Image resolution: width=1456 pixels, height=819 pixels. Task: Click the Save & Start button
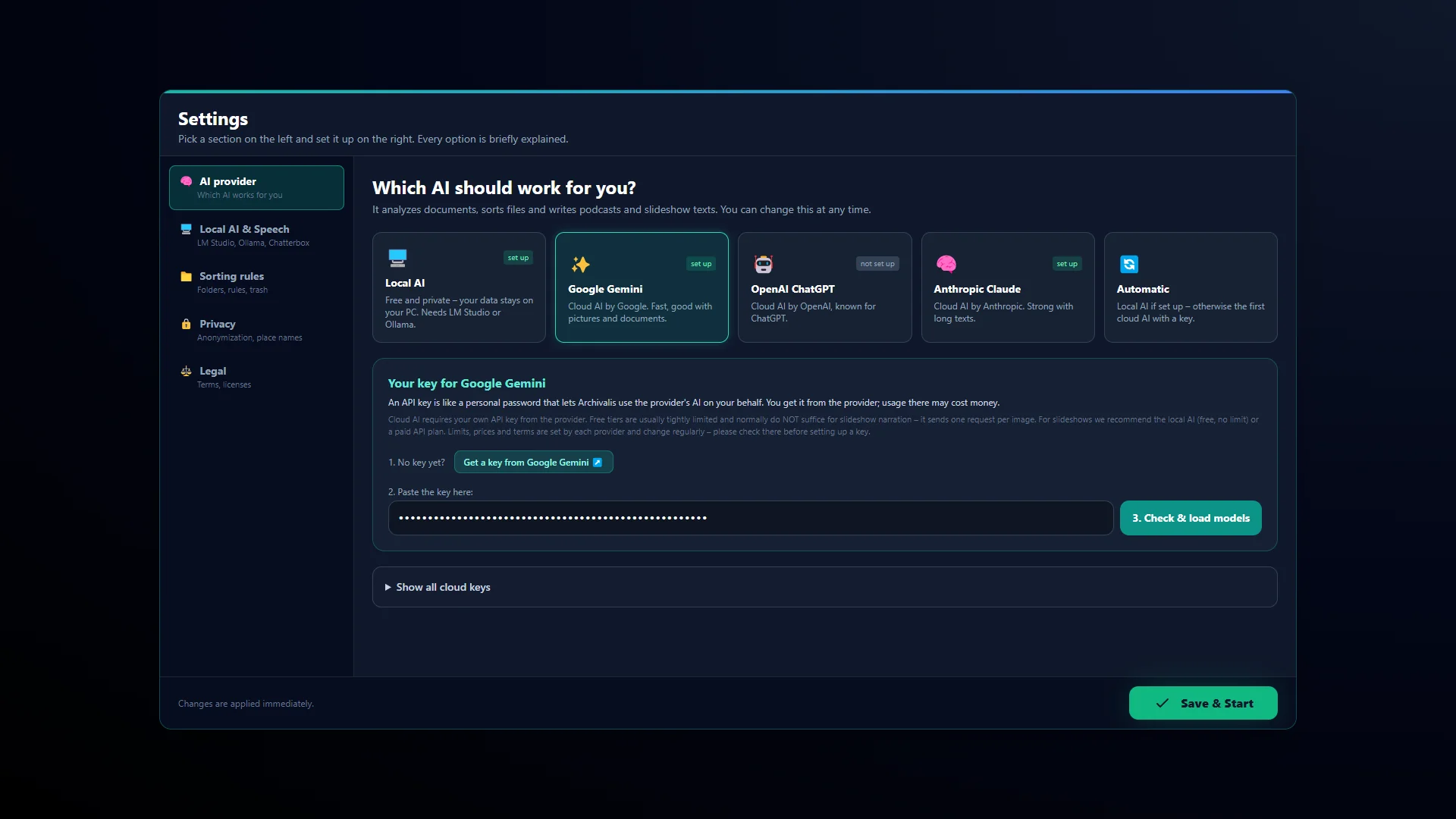tap(1203, 704)
